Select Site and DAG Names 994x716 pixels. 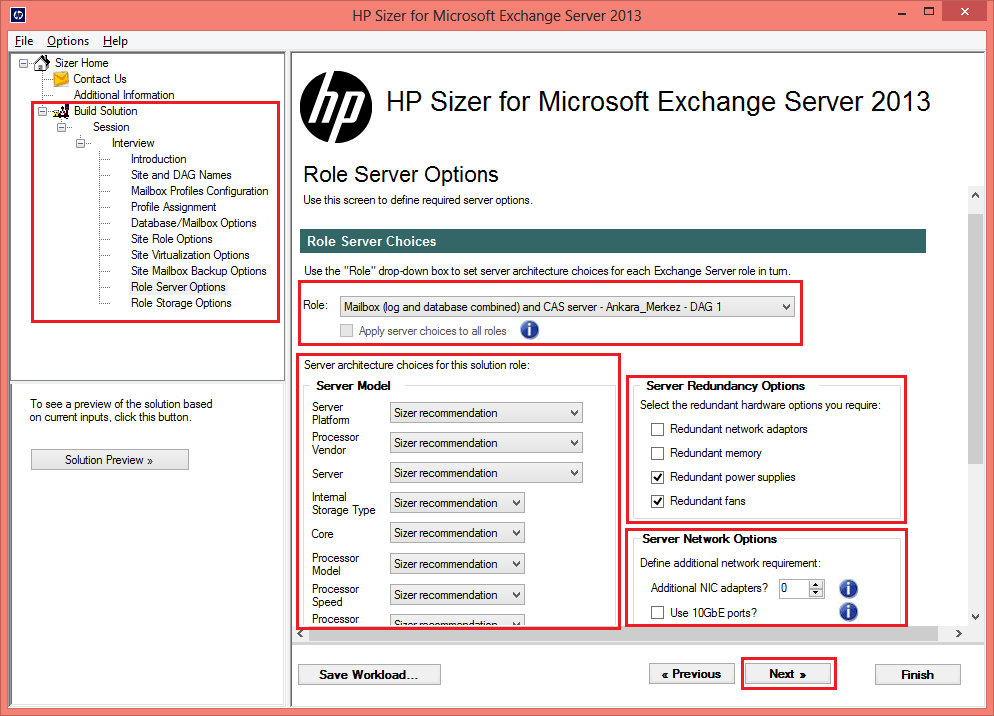coord(181,175)
